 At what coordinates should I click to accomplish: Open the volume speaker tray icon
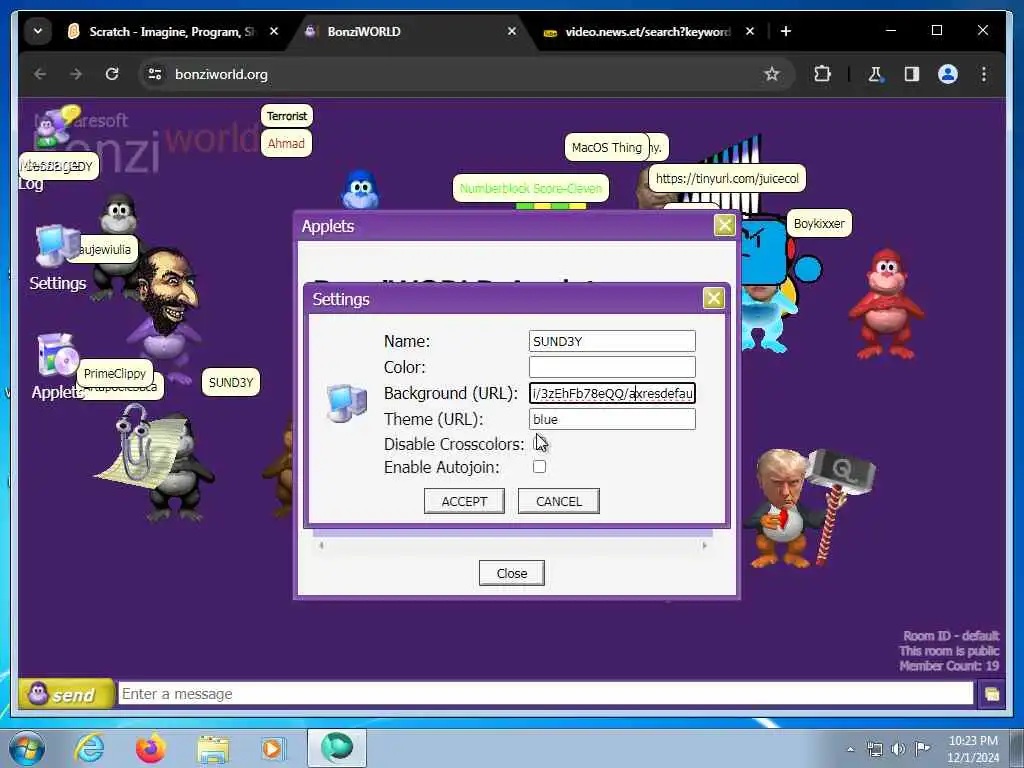(x=899, y=749)
